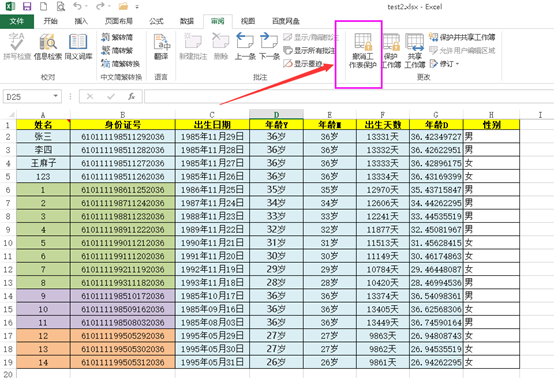
Task: Click the 翻译 translate button
Action: (x=161, y=46)
